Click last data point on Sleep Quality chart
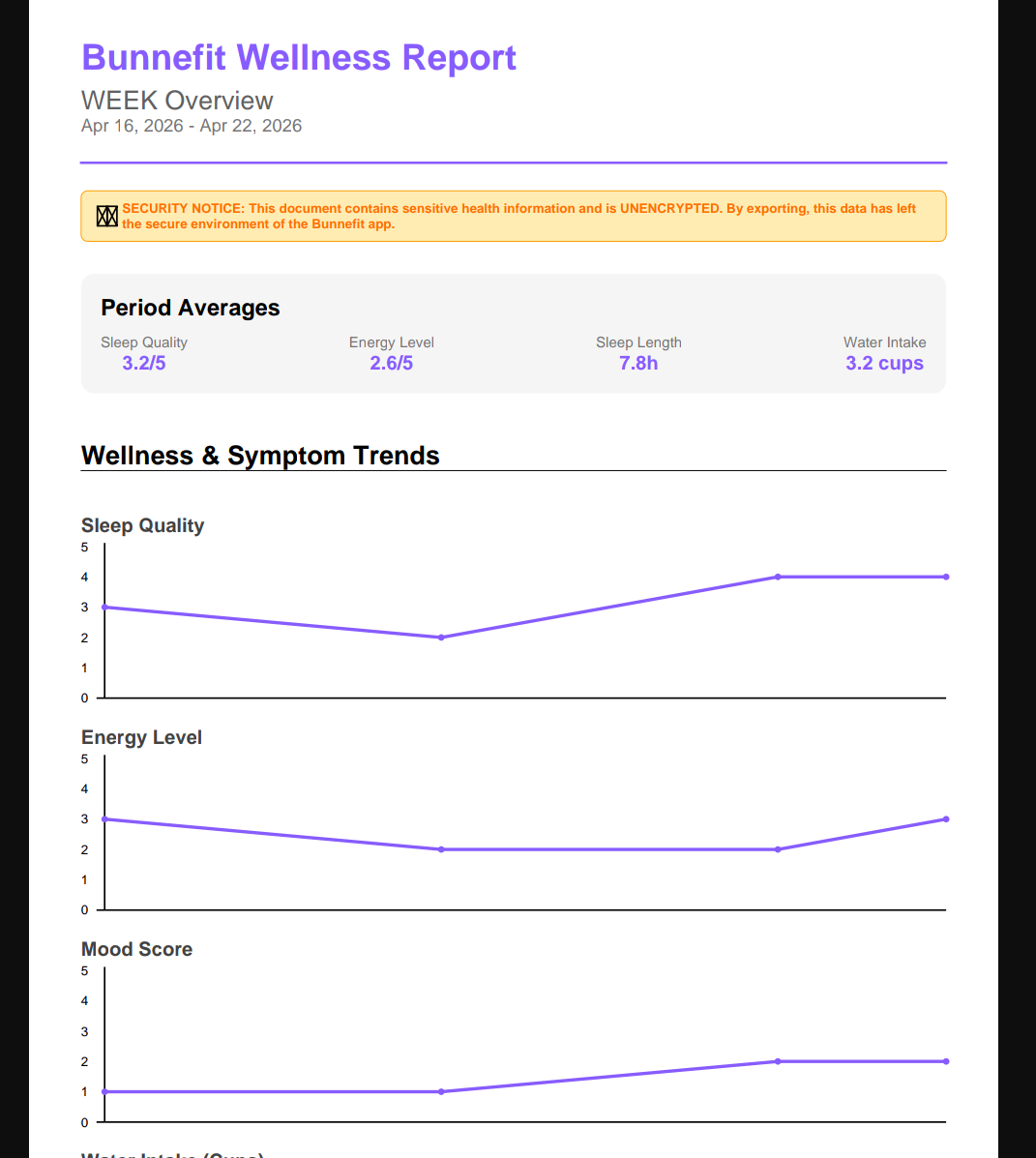1036x1158 pixels. (946, 577)
